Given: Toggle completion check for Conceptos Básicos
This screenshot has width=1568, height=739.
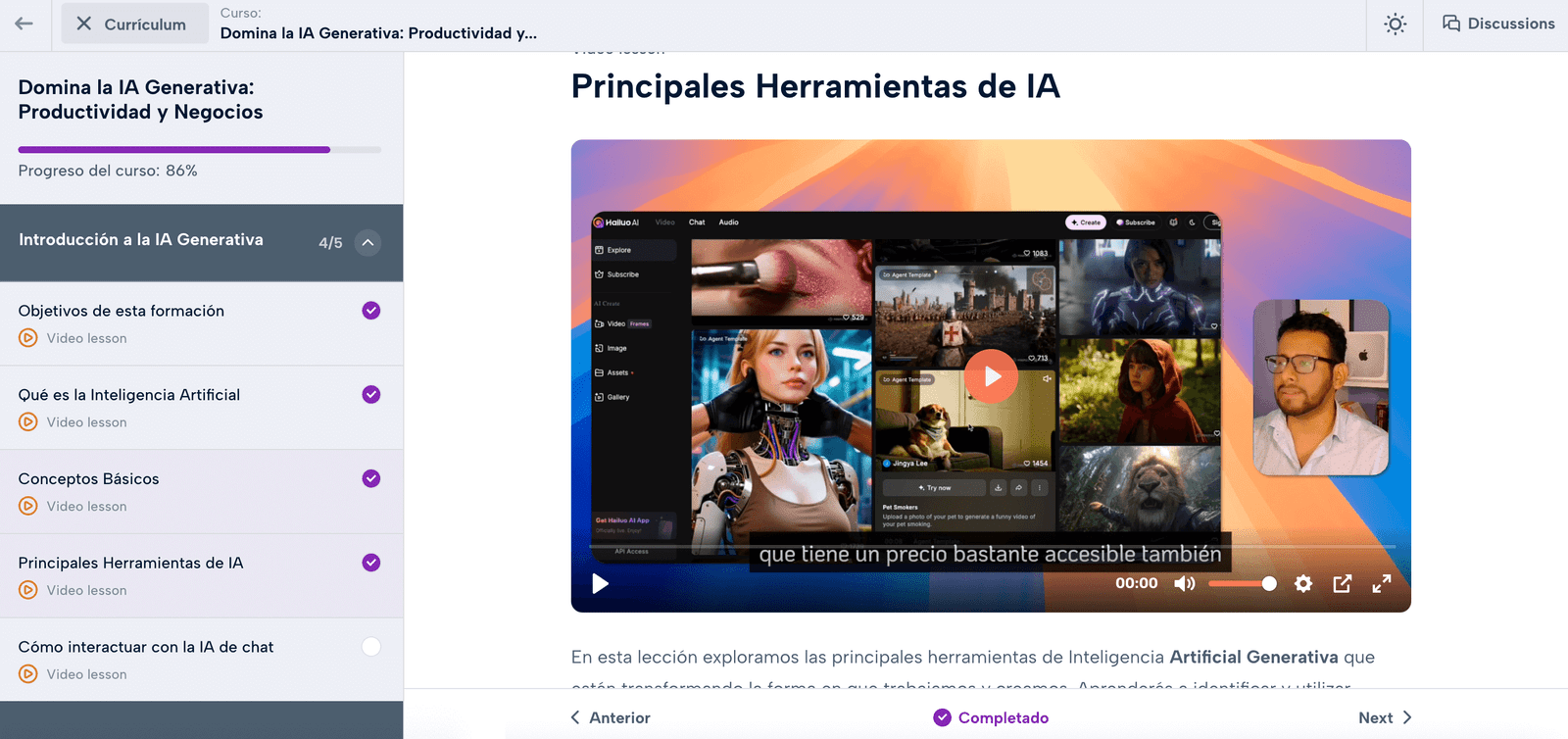Looking at the screenshot, I should coord(370,478).
